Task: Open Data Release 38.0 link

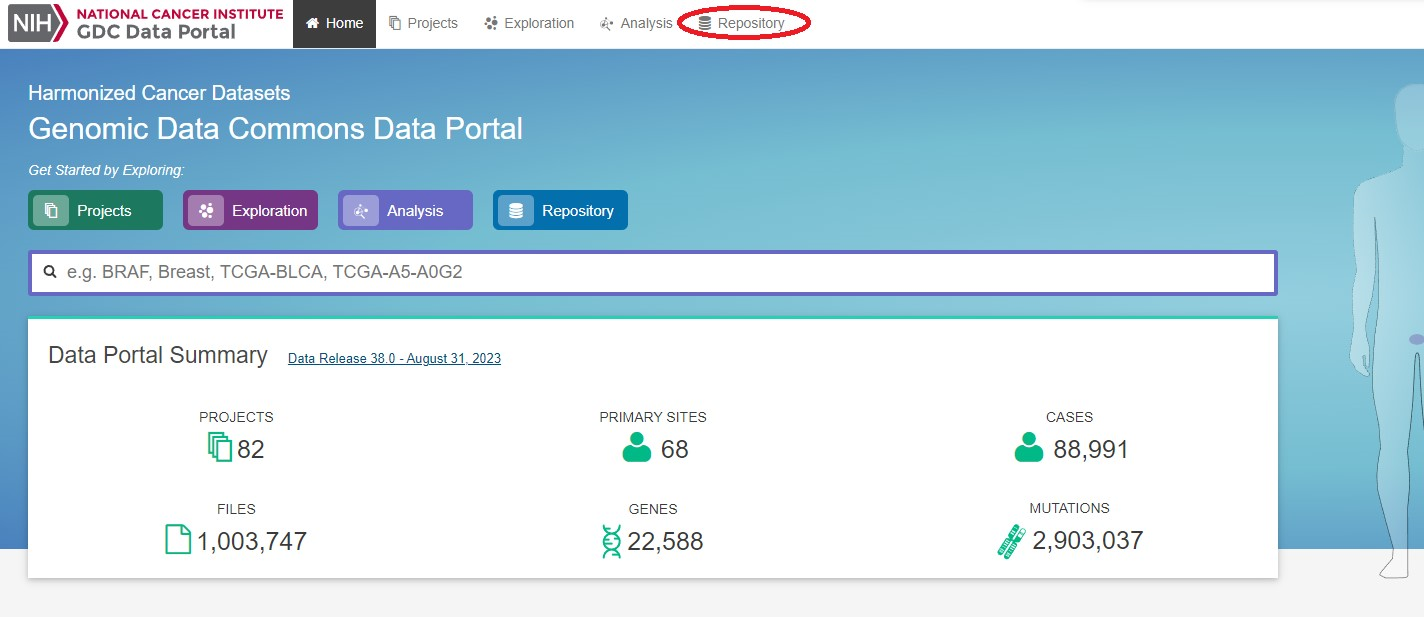Action: tap(394, 358)
